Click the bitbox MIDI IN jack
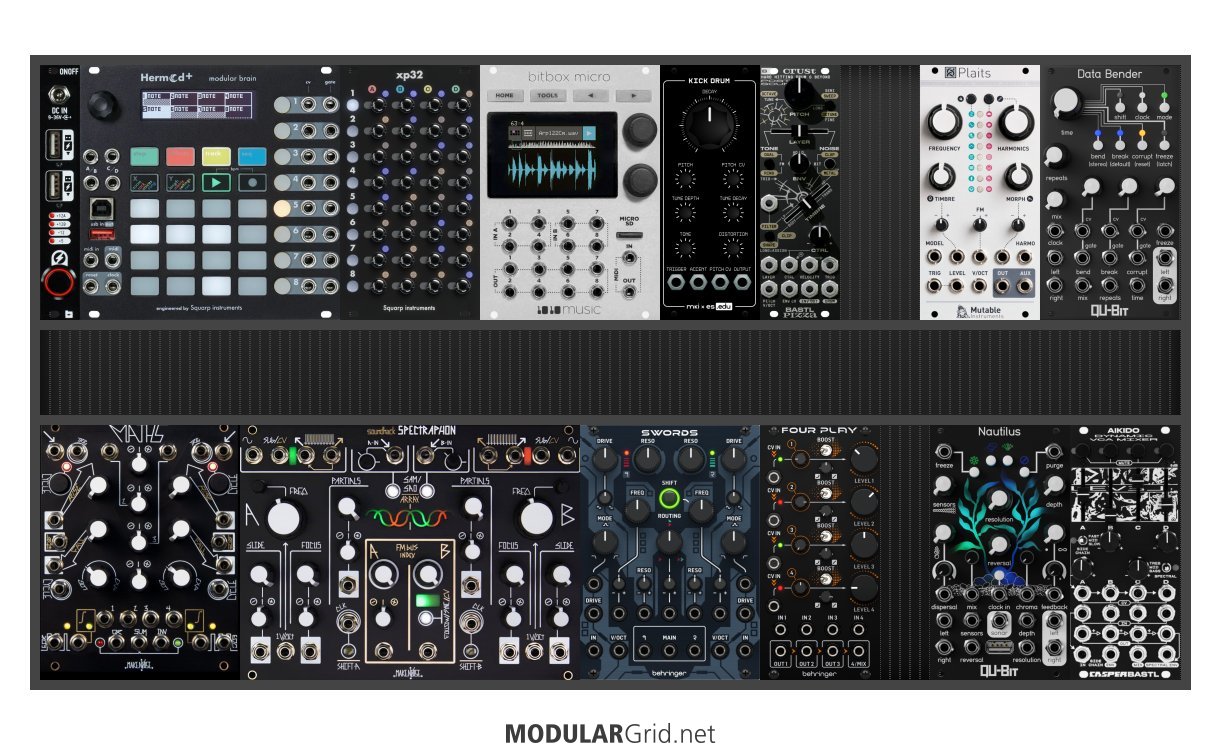The image size is (1221, 755). [629, 257]
